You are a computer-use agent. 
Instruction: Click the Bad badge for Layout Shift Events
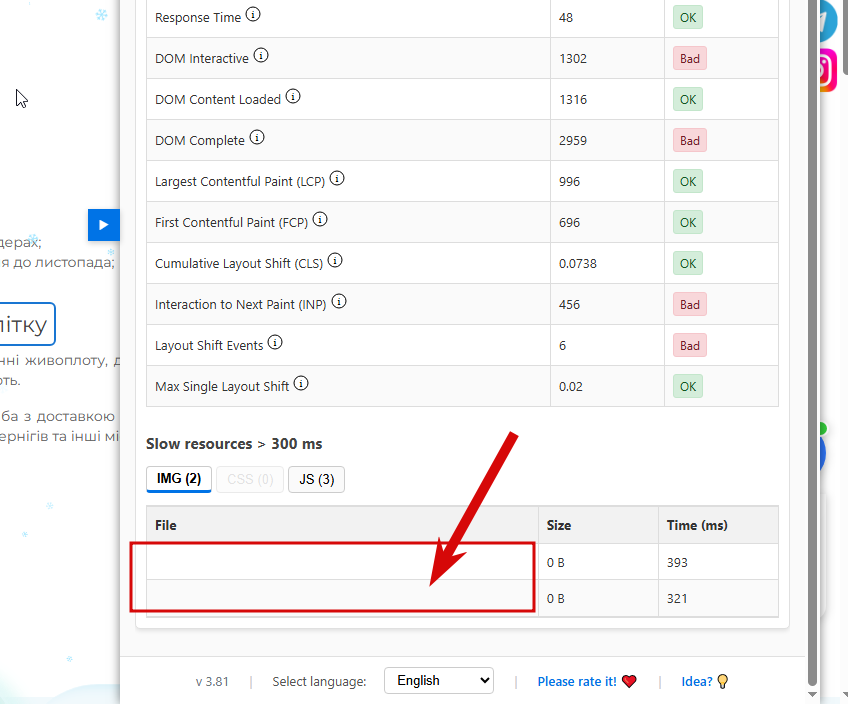(690, 346)
